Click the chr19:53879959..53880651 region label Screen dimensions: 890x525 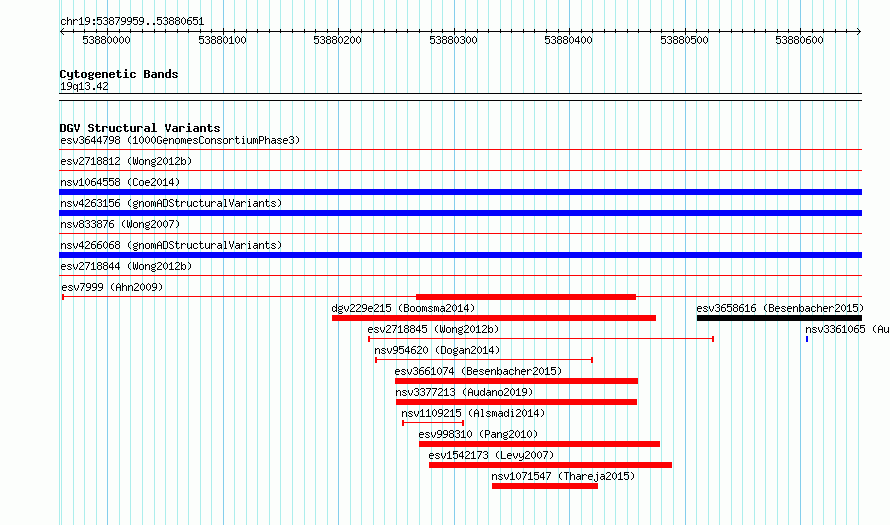click(132, 21)
